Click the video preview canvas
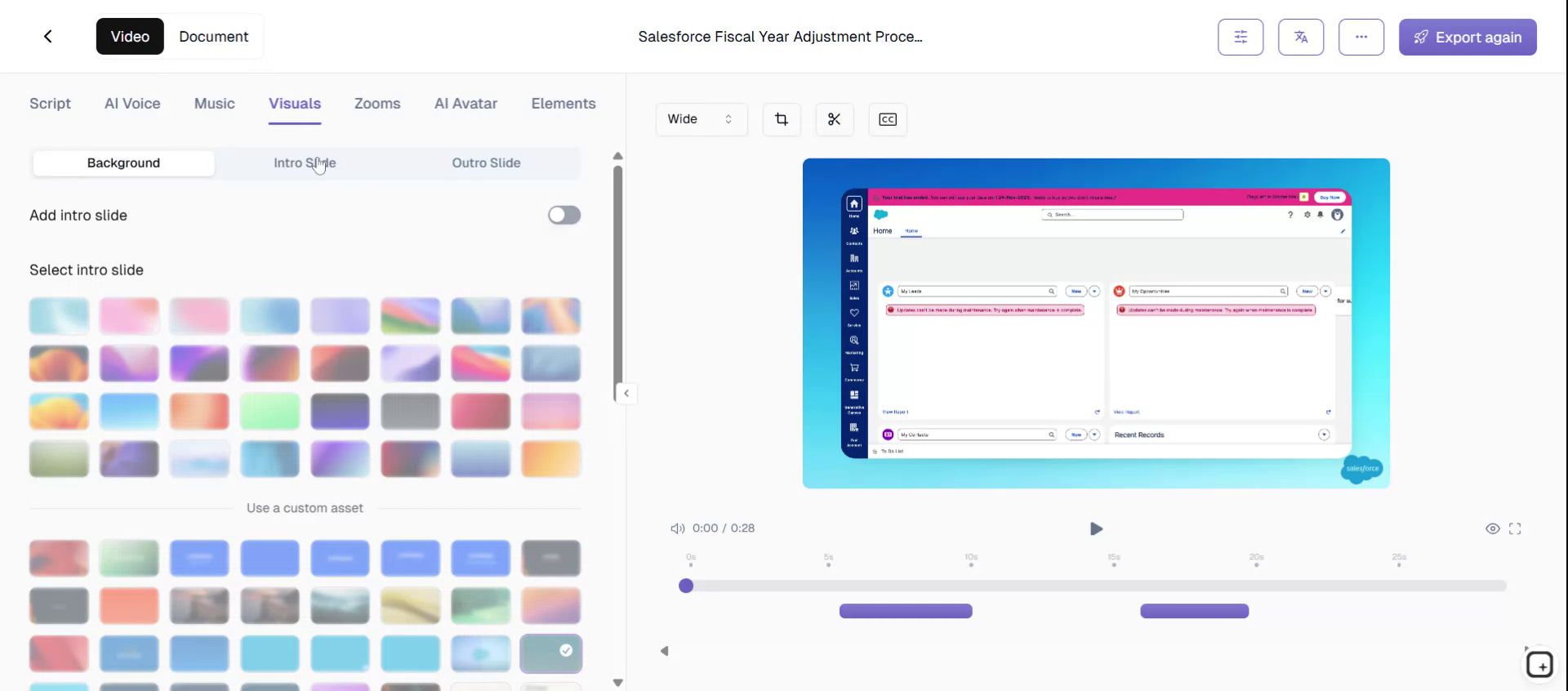This screenshot has height=691, width=1568. (x=1096, y=323)
